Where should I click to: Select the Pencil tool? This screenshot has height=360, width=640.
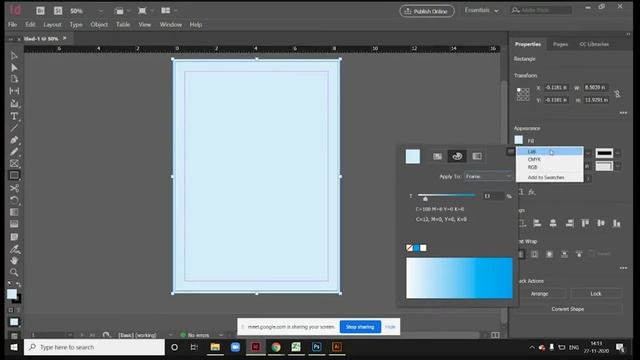(14, 152)
